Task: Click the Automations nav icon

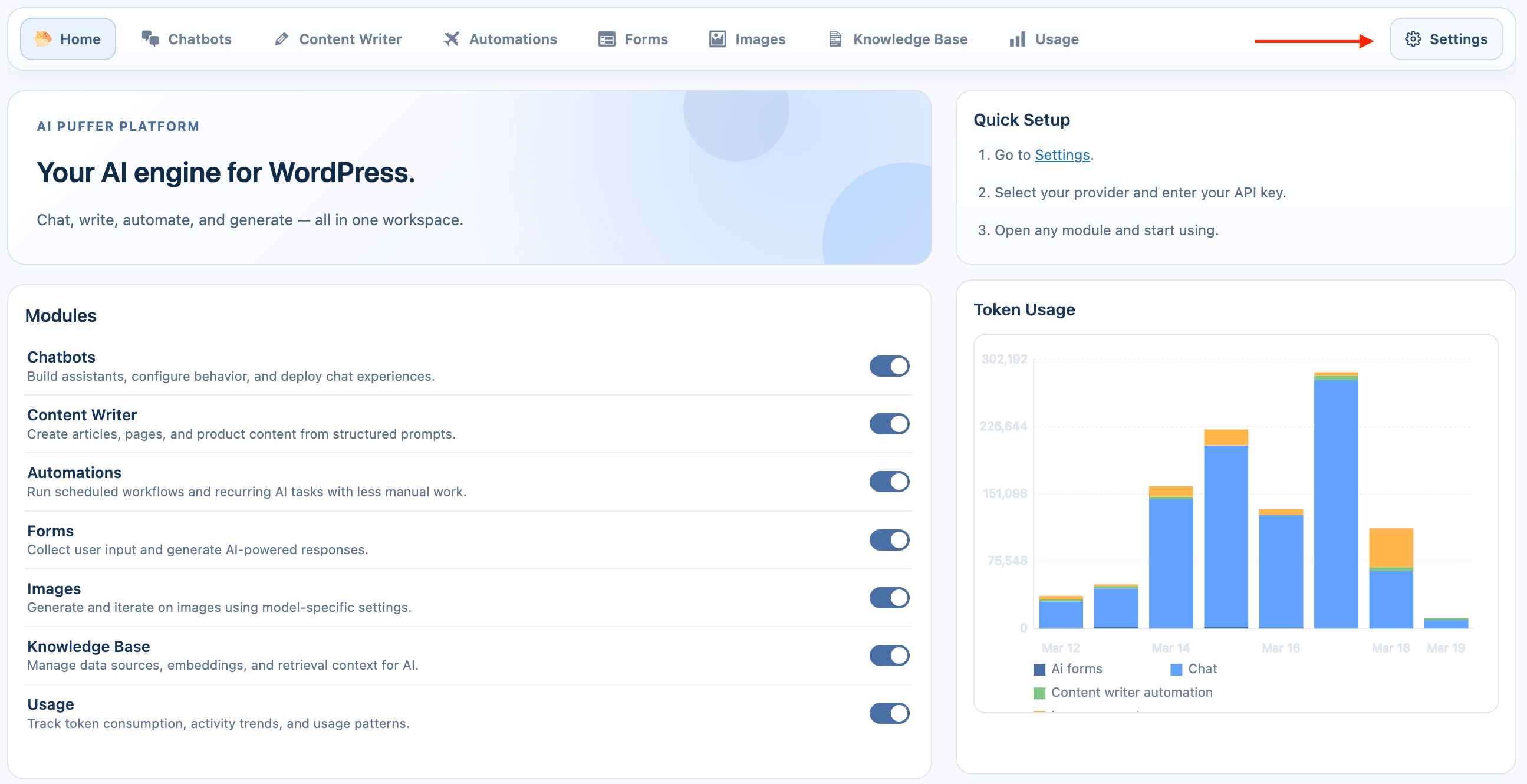Action: (x=452, y=39)
